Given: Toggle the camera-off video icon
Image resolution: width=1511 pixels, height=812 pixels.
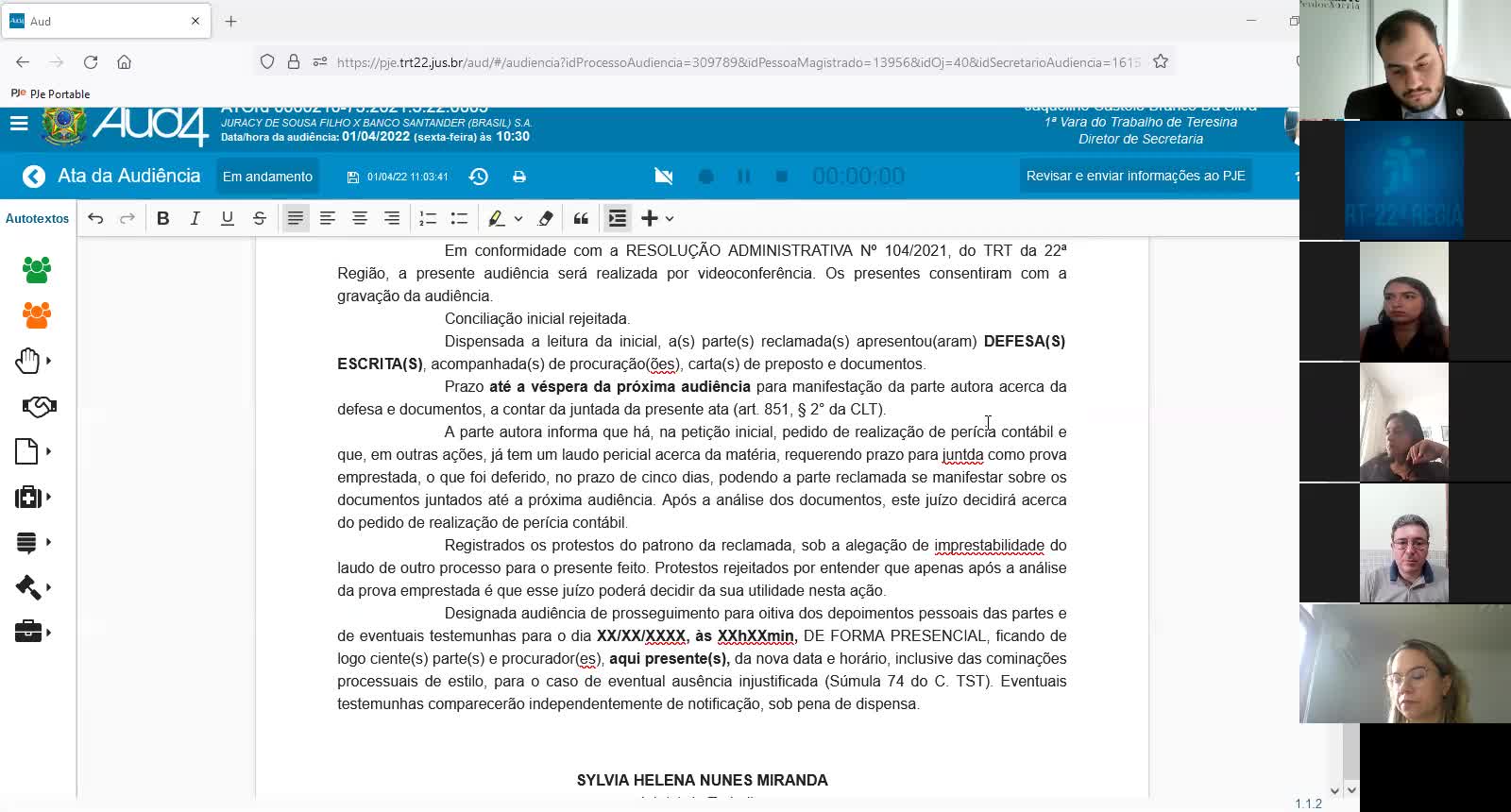Looking at the screenshot, I should coord(664,177).
